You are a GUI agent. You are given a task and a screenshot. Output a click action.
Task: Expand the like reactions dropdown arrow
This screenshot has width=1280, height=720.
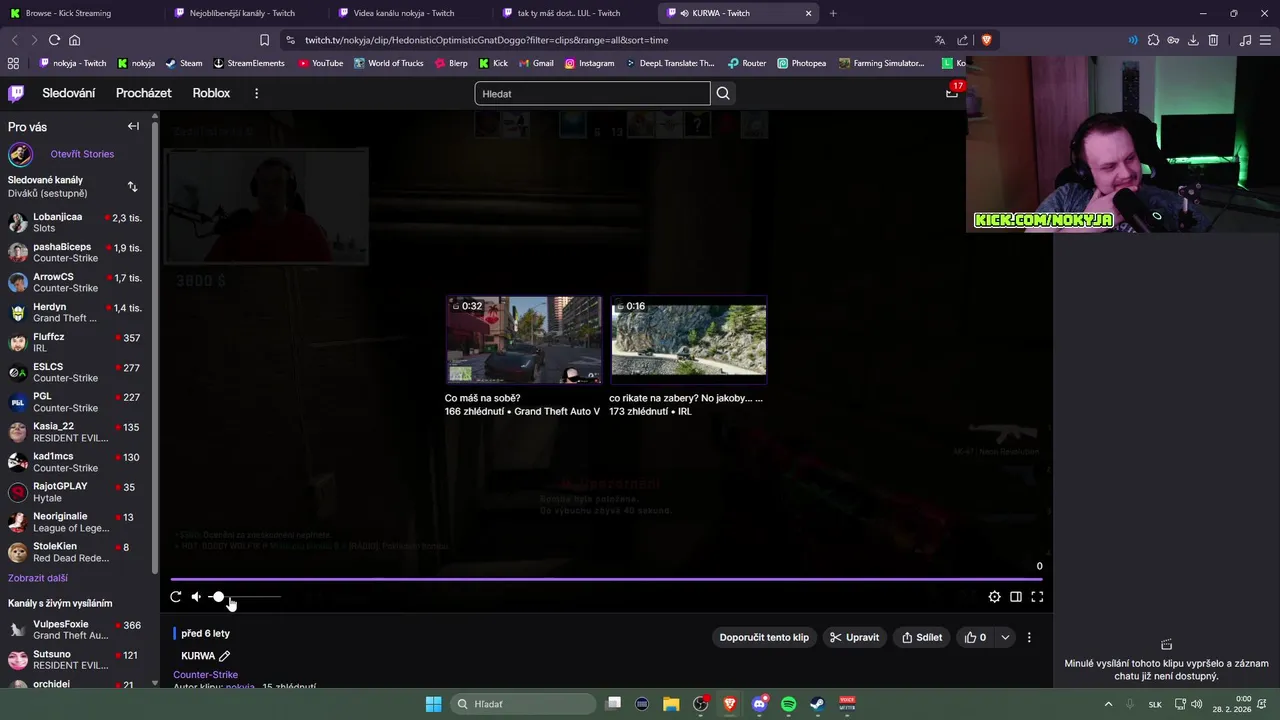click(1005, 637)
